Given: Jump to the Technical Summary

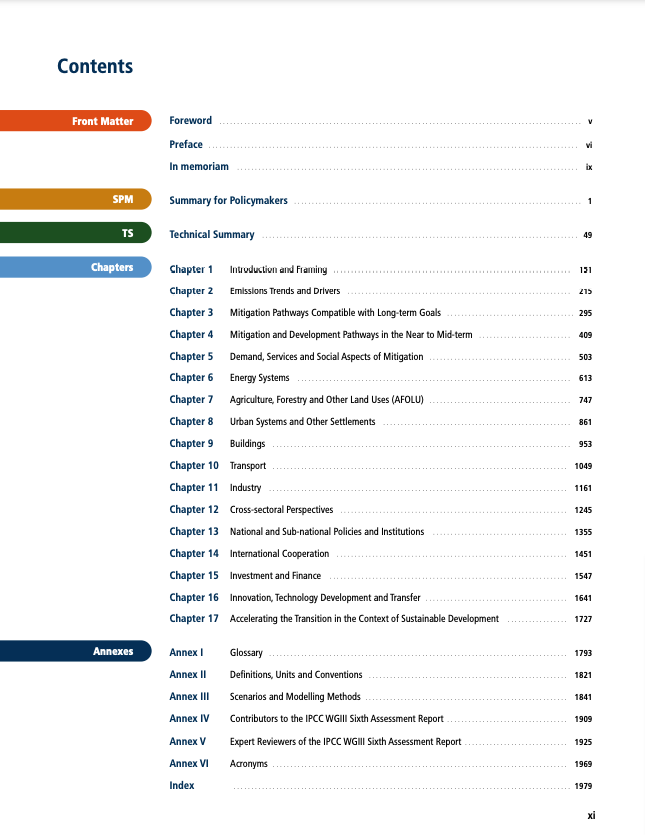Looking at the screenshot, I should (x=212, y=235).
